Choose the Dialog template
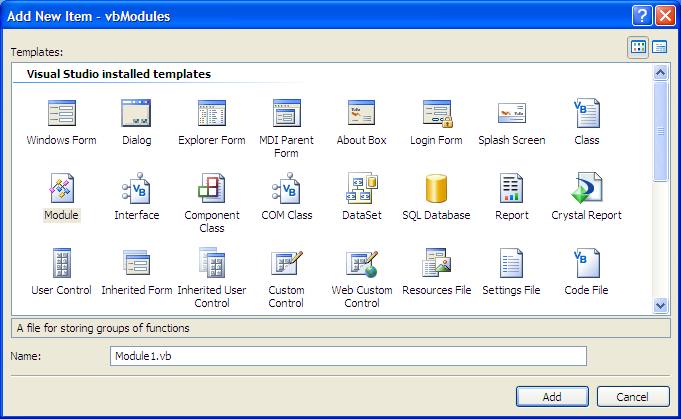The height and width of the screenshot is (419, 681). click(x=136, y=114)
